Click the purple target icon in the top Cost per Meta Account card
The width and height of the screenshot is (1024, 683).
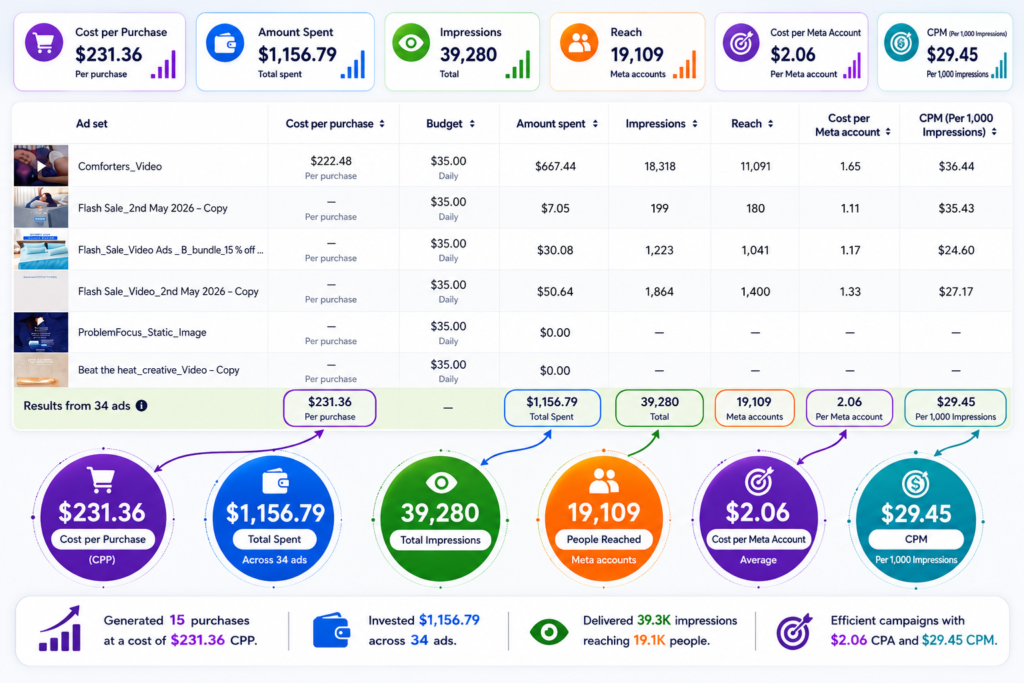tap(741, 43)
